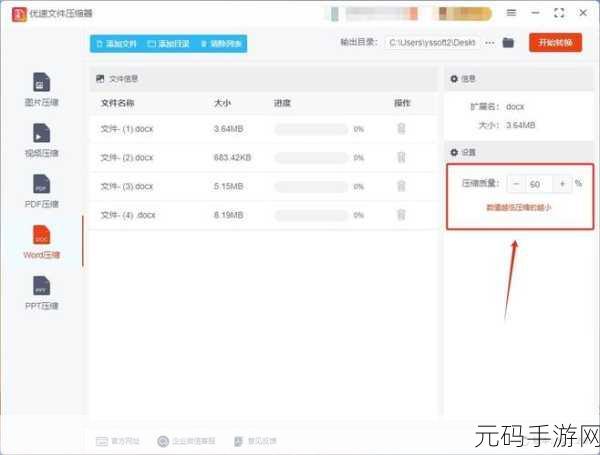Delete 文件- (2).docx using its trash icon
Screen dimensions: 600x455
(401, 157)
